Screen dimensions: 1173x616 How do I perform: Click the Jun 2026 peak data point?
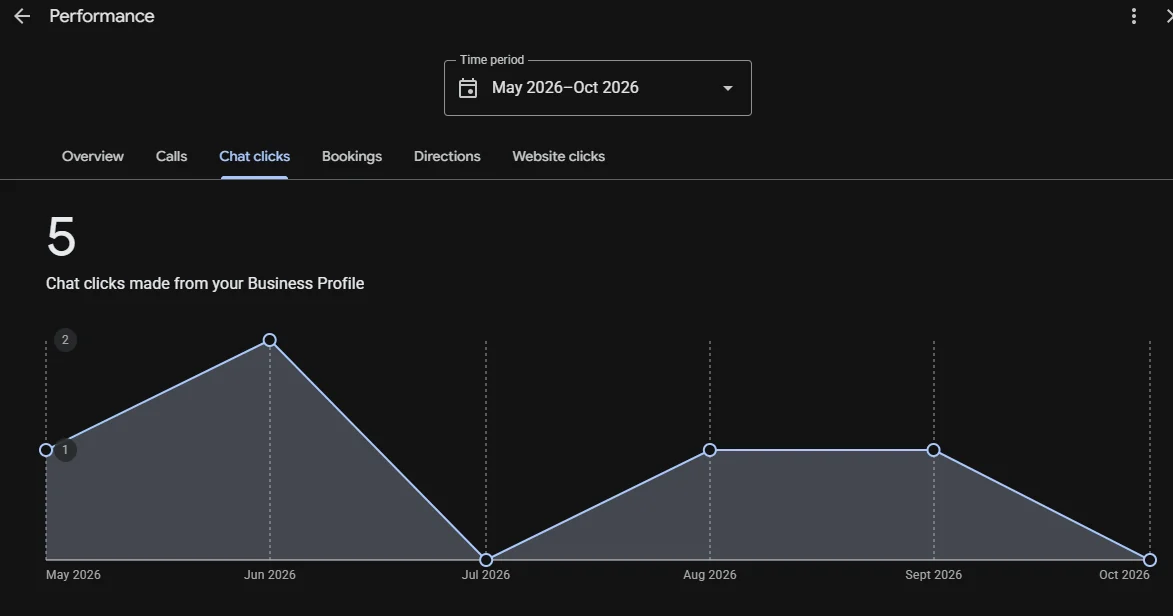(270, 341)
